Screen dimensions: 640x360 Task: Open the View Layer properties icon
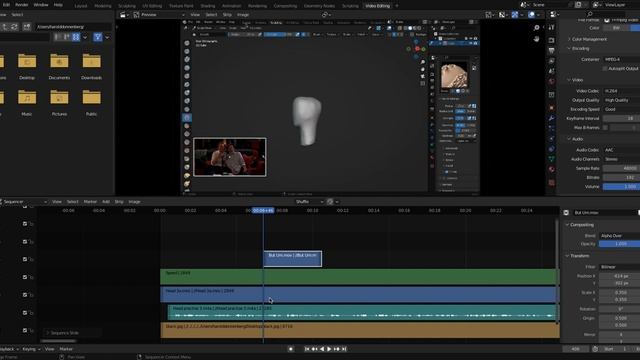551,61
